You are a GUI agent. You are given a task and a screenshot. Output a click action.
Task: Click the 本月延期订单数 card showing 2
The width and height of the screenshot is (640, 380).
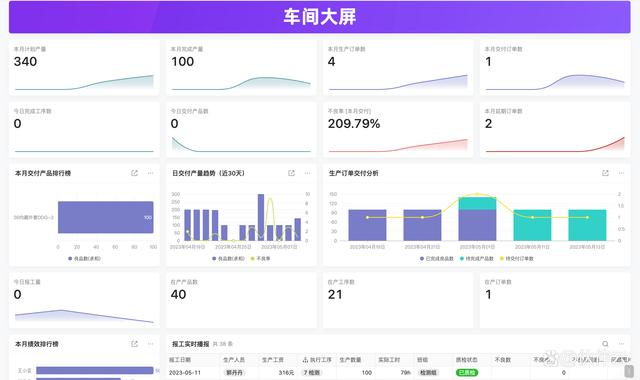pyautogui.click(x=555, y=130)
